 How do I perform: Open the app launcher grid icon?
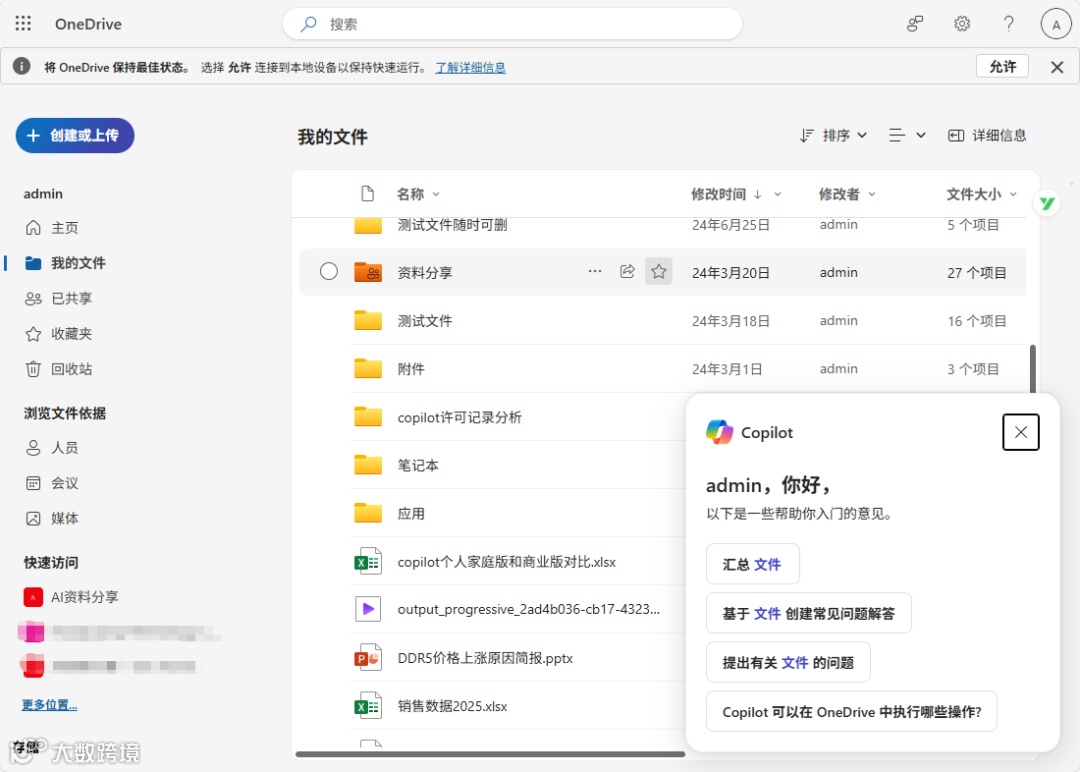tap(23, 24)
